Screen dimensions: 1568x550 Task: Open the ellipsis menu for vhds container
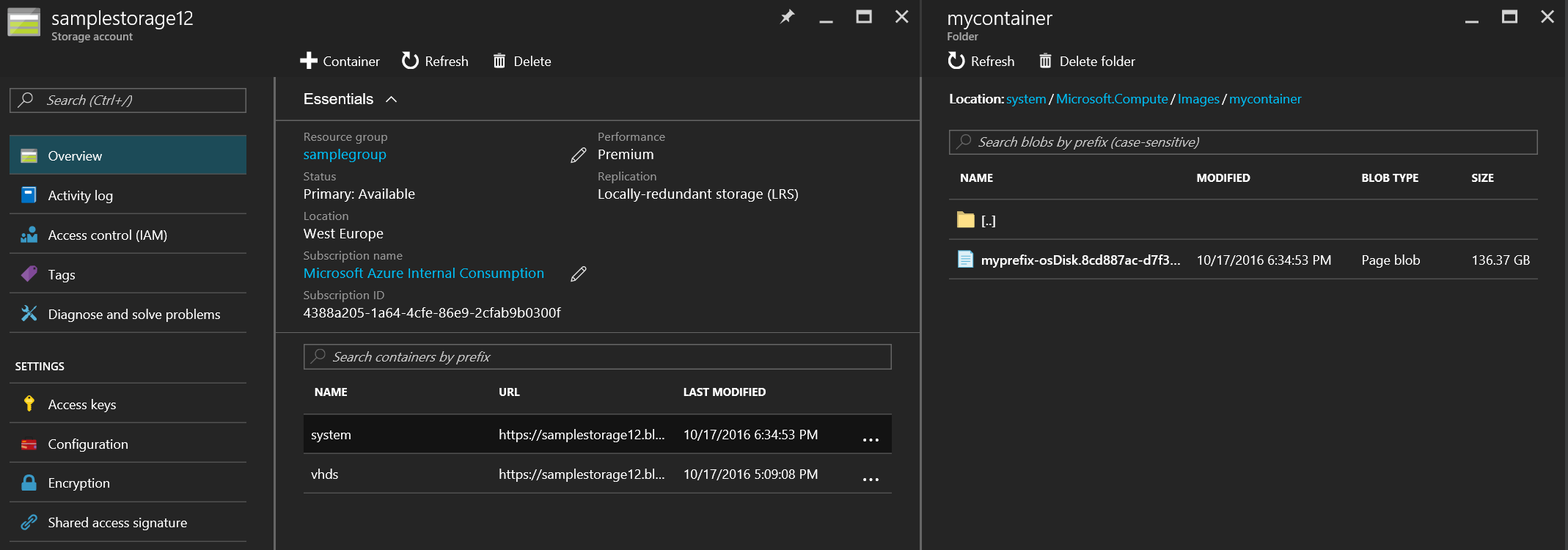click(871, 480)
